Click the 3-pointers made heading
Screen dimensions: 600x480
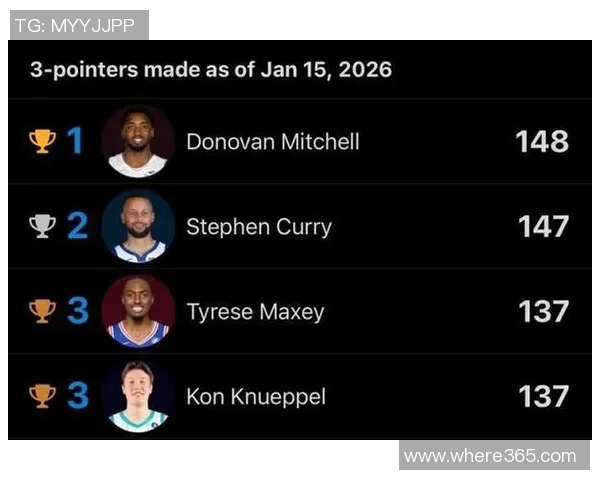tap(210, 70)
